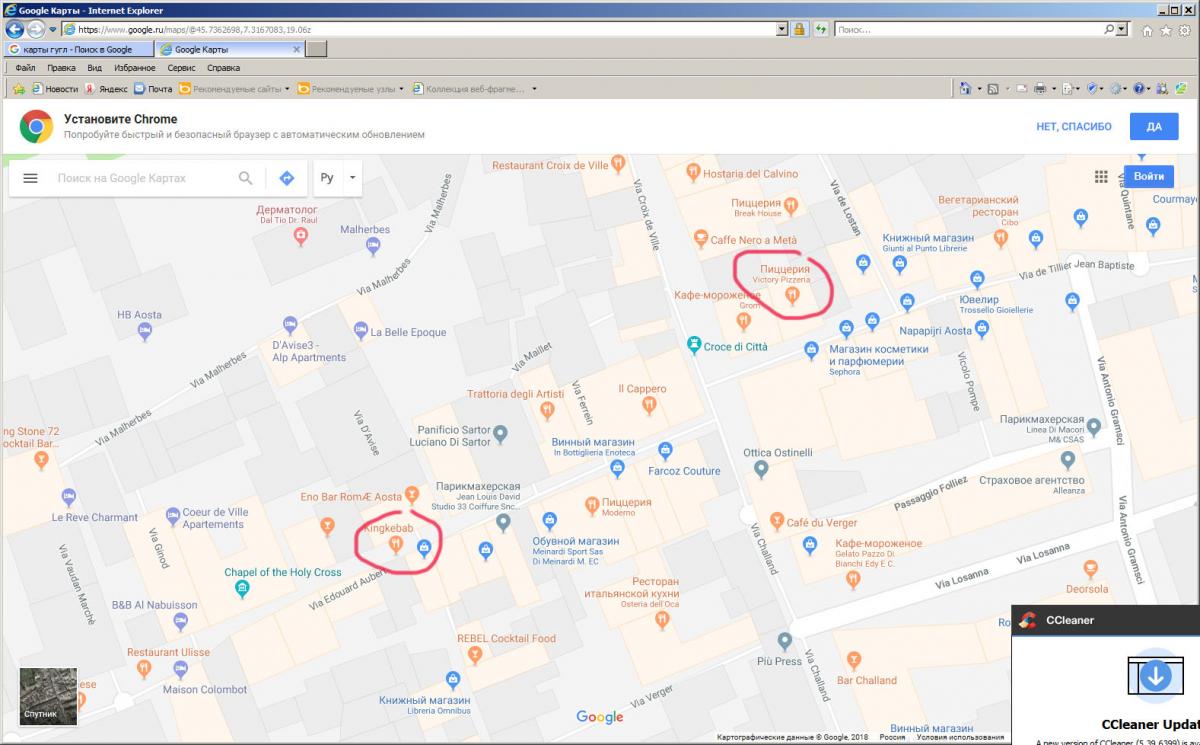Click the security lock icon in address bar
The image size is (1200, 745).
(799, 29)
